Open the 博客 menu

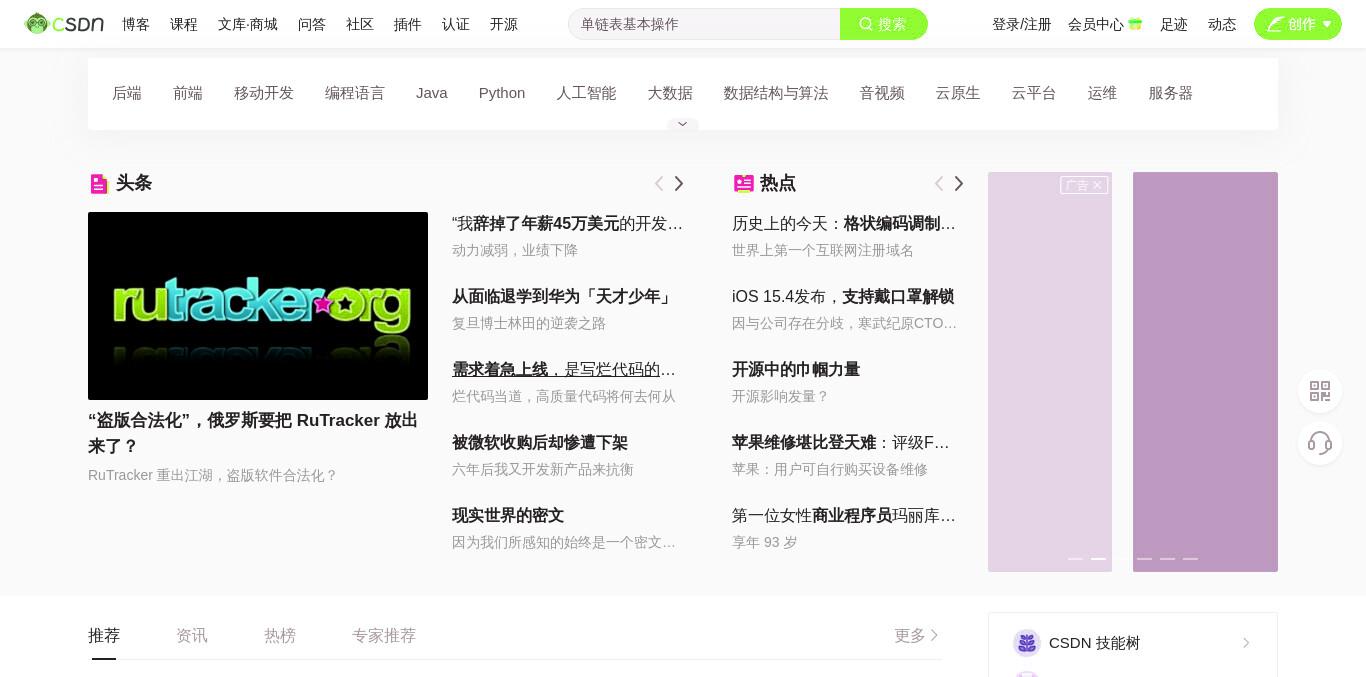(136, 24)
